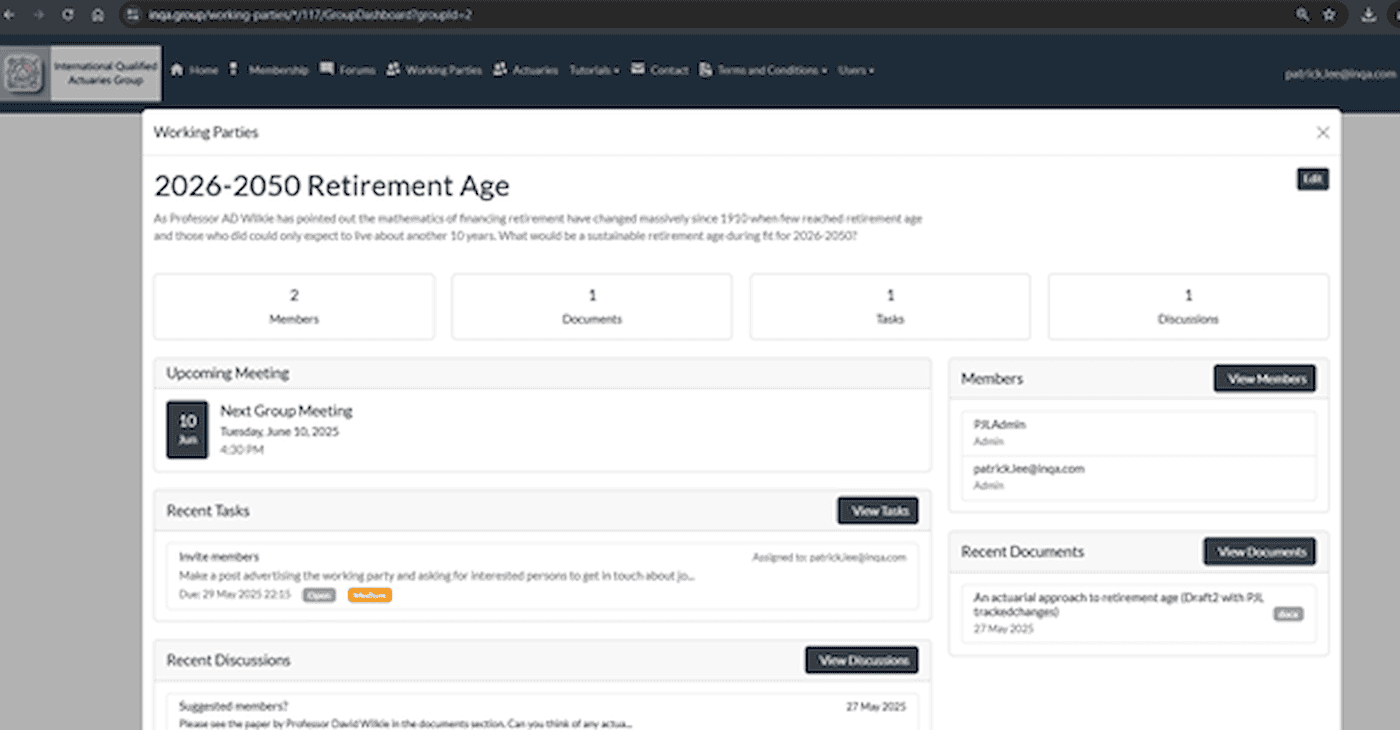The height and width of the screenshot is (730, 1400).
Task: Go to the Membership menu item
Action: (278, 71)
